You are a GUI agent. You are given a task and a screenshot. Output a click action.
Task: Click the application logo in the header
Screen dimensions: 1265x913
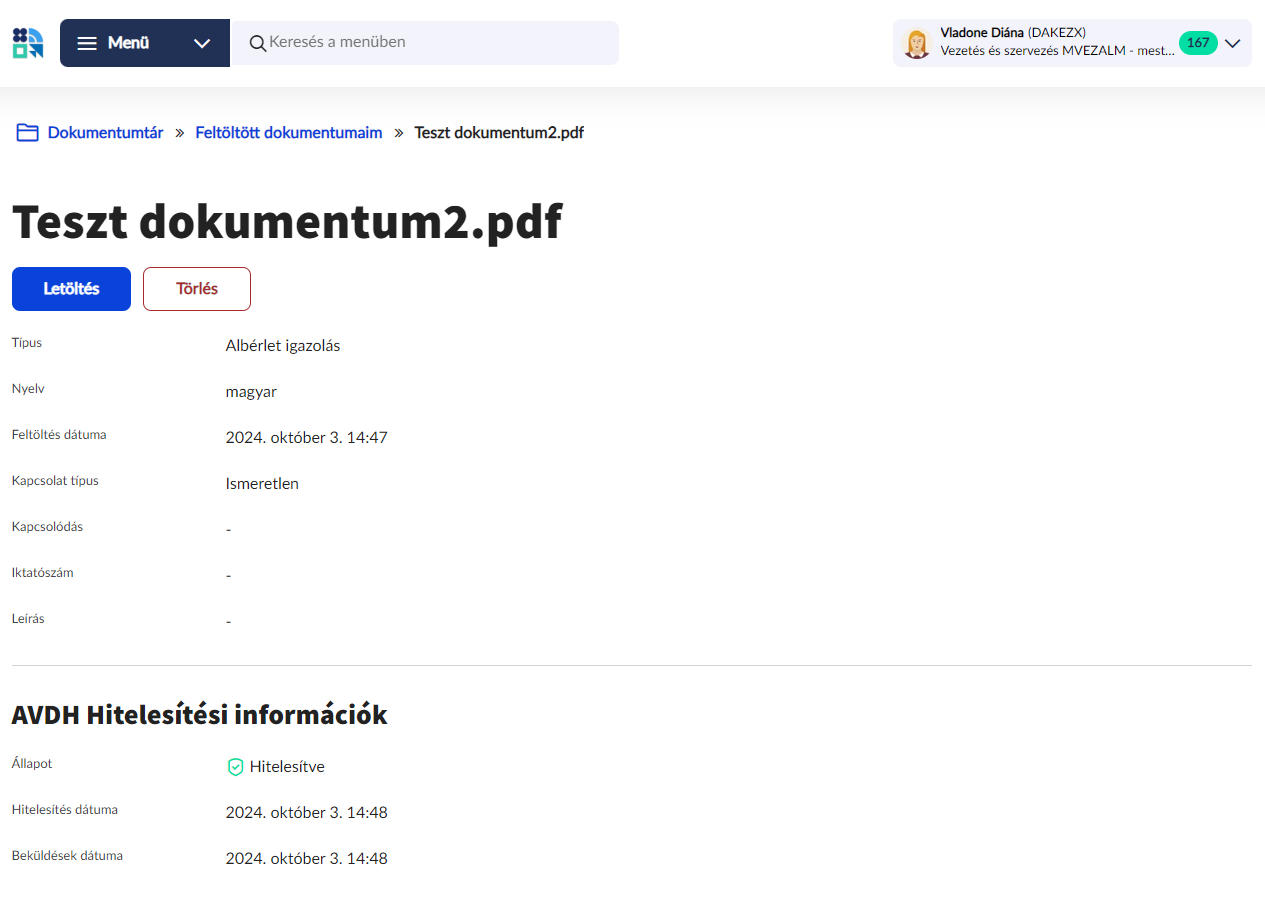(28, 43)
